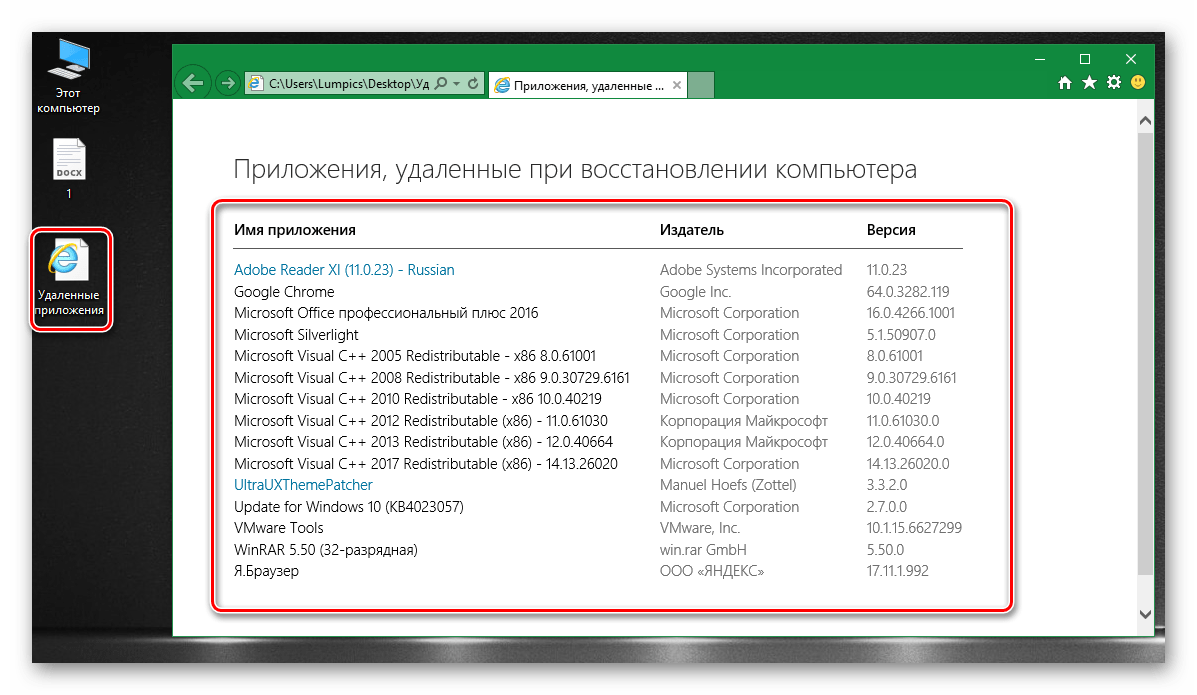Select Microsoft Visual C++ 2012 Redistributable entry
This screenshot has width=1197, height=695.
click(421, 421)
